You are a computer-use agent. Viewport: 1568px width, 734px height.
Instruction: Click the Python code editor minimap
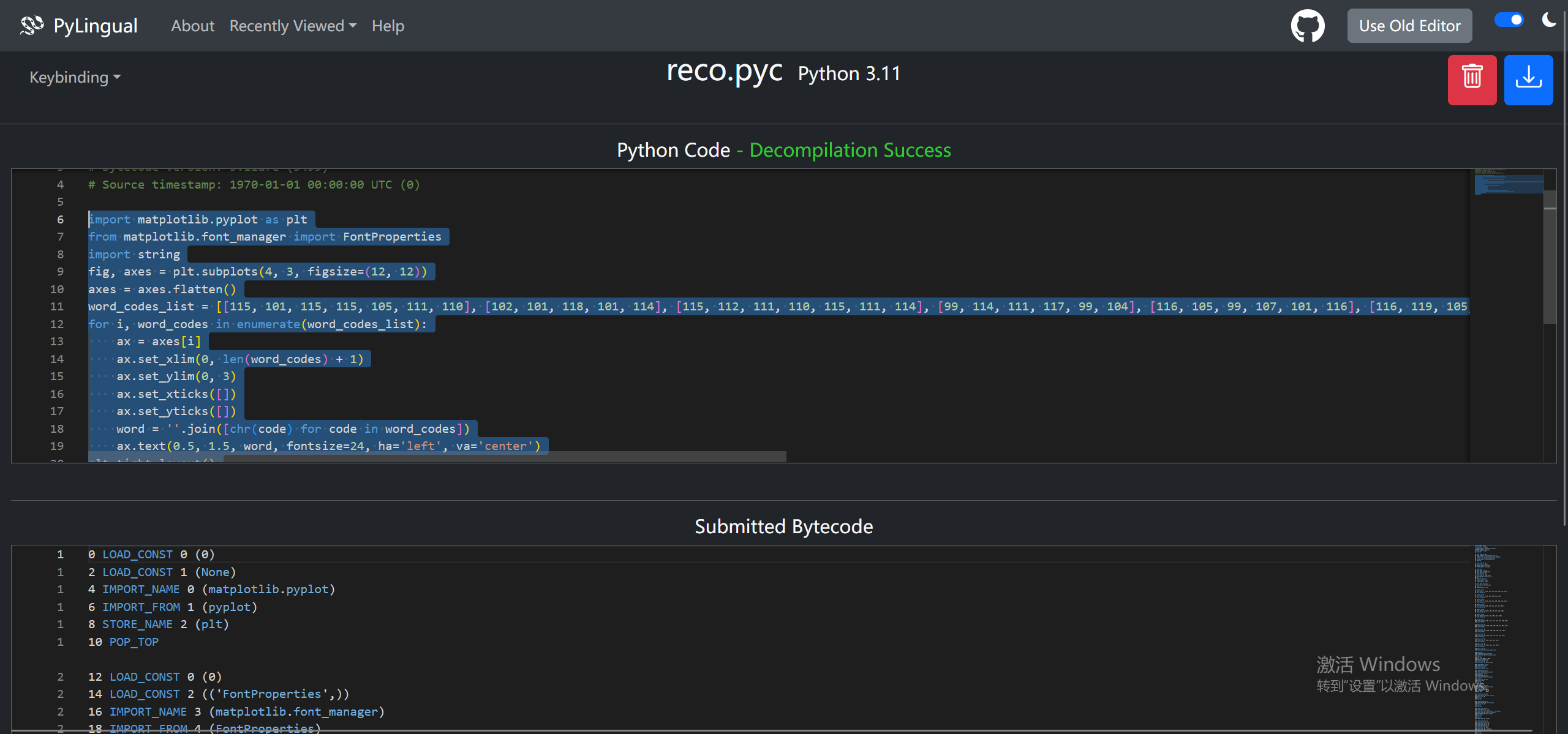point(1508,184)
